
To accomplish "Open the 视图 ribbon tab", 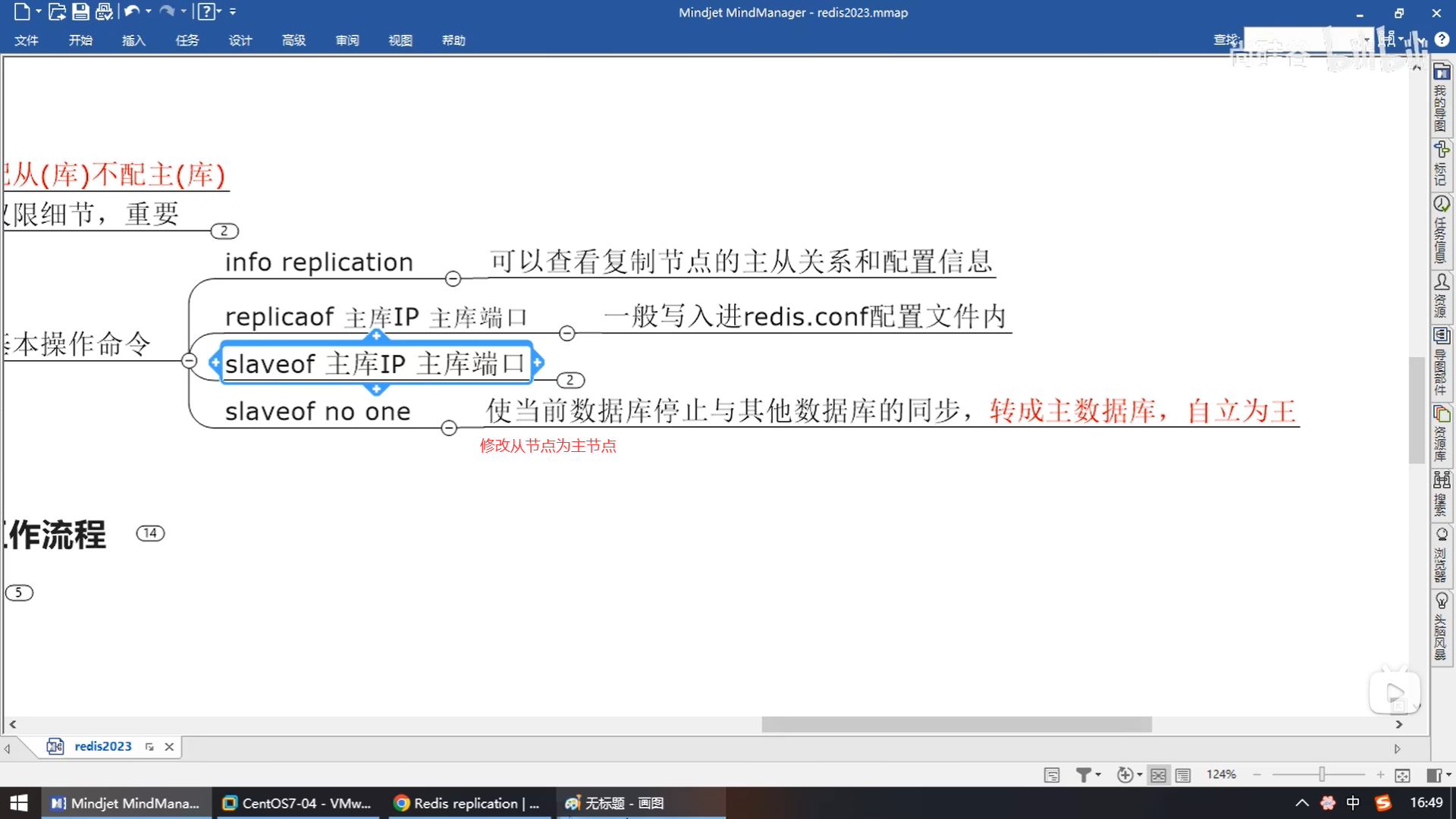I will coord(400,40).
